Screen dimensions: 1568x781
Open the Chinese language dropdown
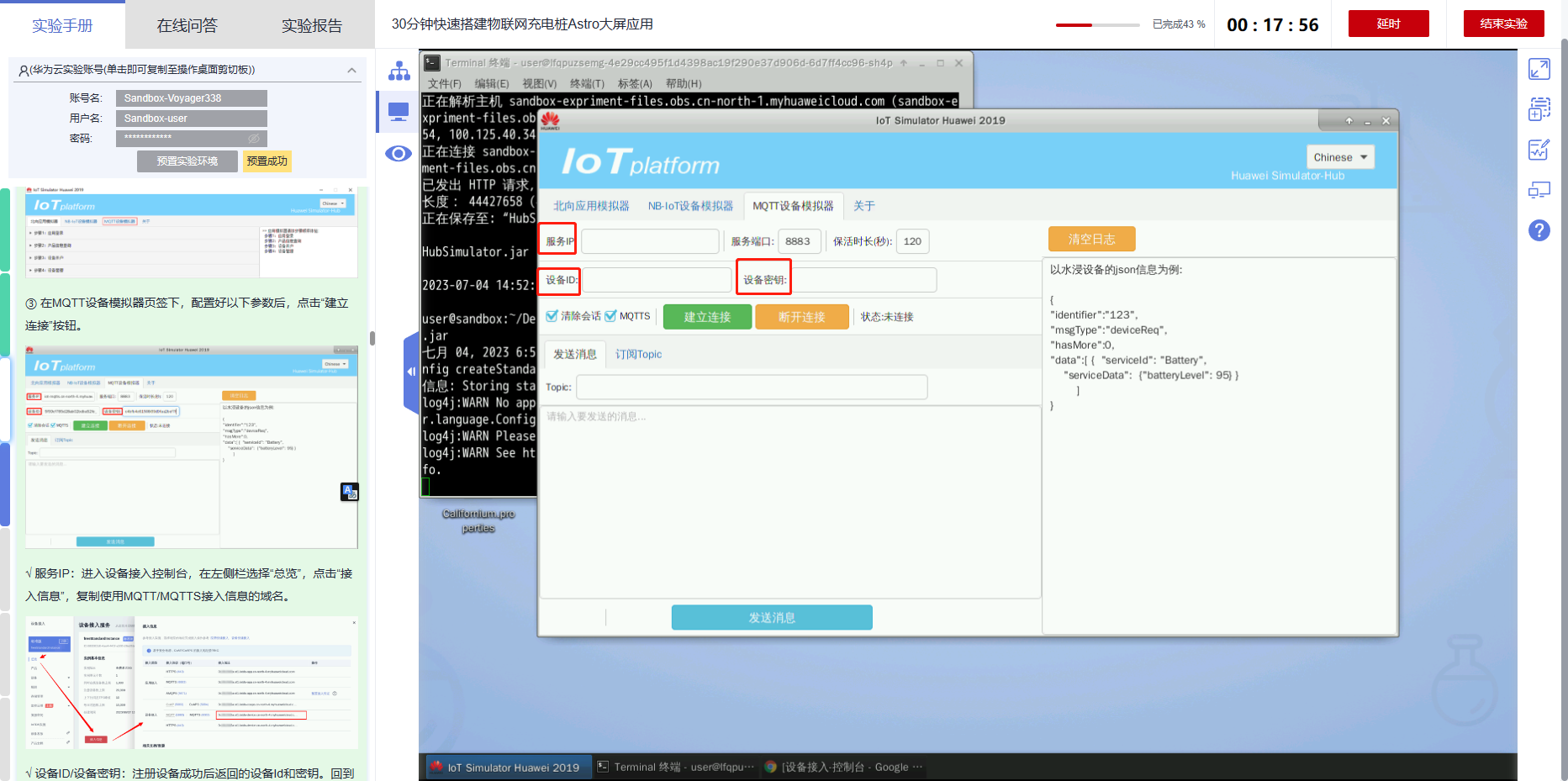1340,157
